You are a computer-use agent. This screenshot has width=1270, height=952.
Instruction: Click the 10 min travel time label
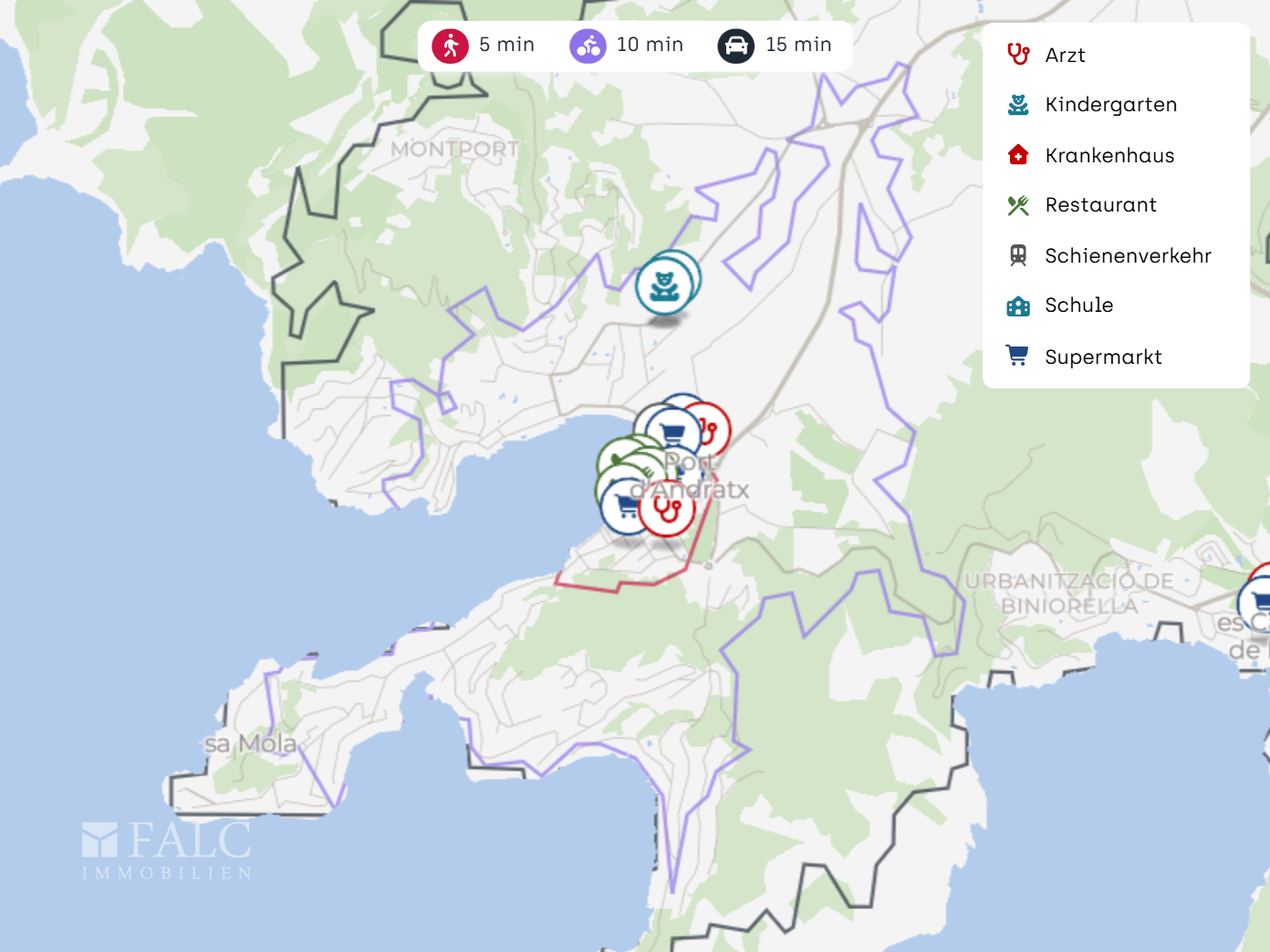pyautogui.click(x=650, y=45)
